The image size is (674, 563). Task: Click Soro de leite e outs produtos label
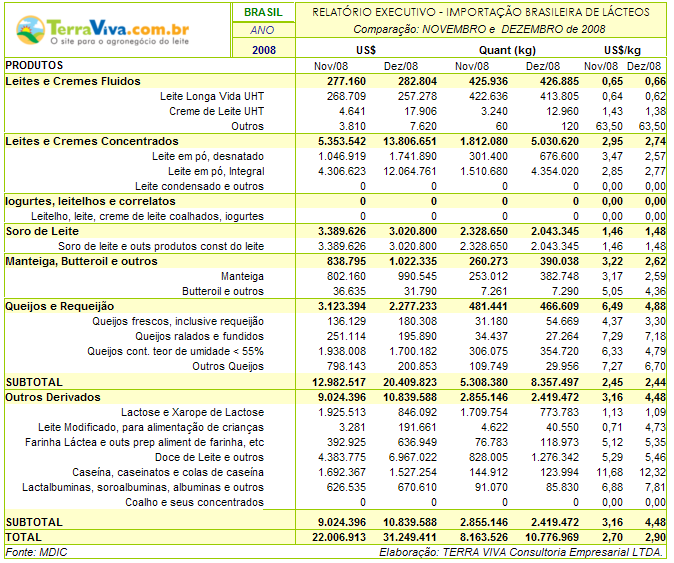coord(161,246)
